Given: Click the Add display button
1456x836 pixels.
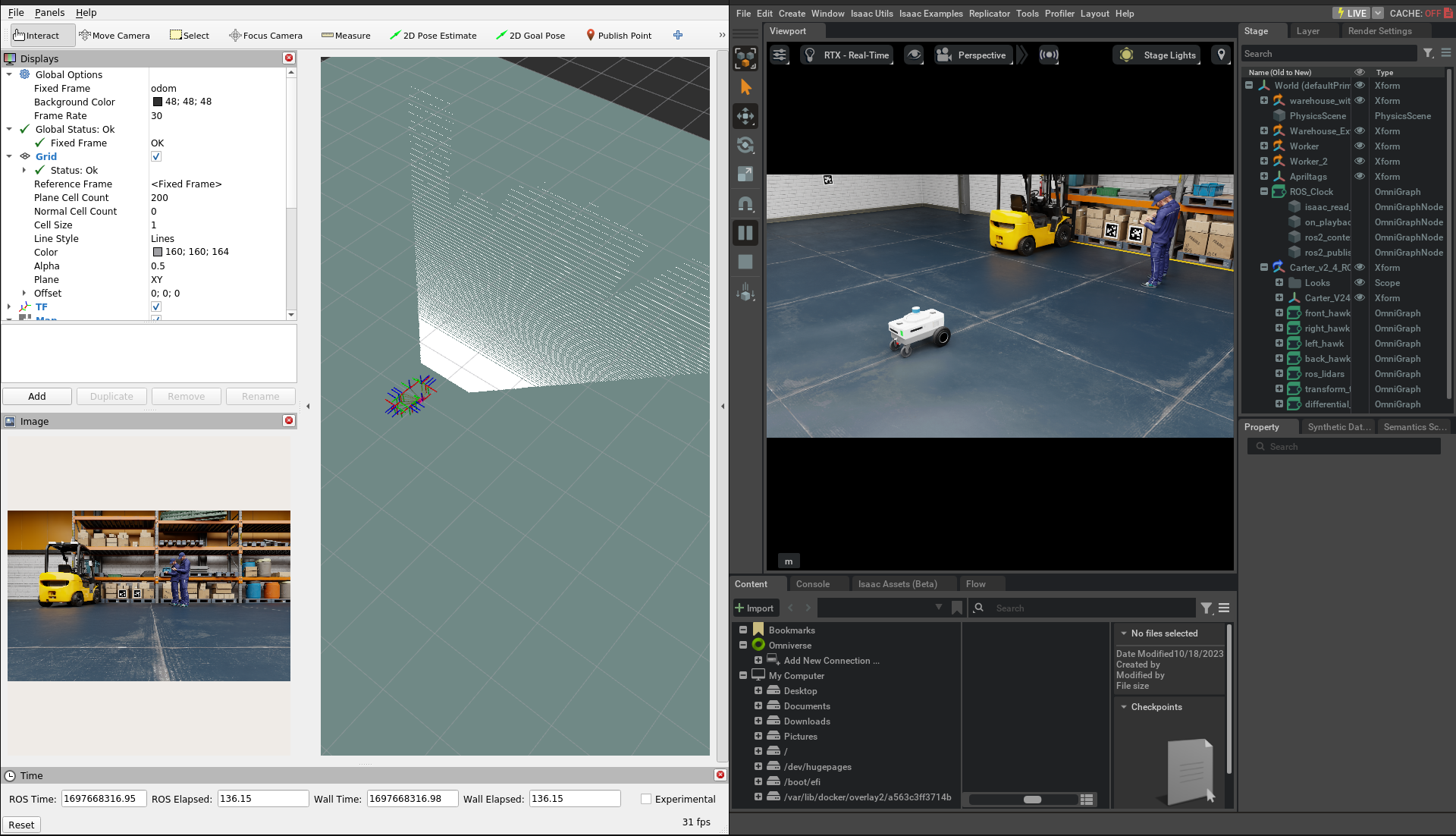Looking at the screenshot, I should [37, 397].
